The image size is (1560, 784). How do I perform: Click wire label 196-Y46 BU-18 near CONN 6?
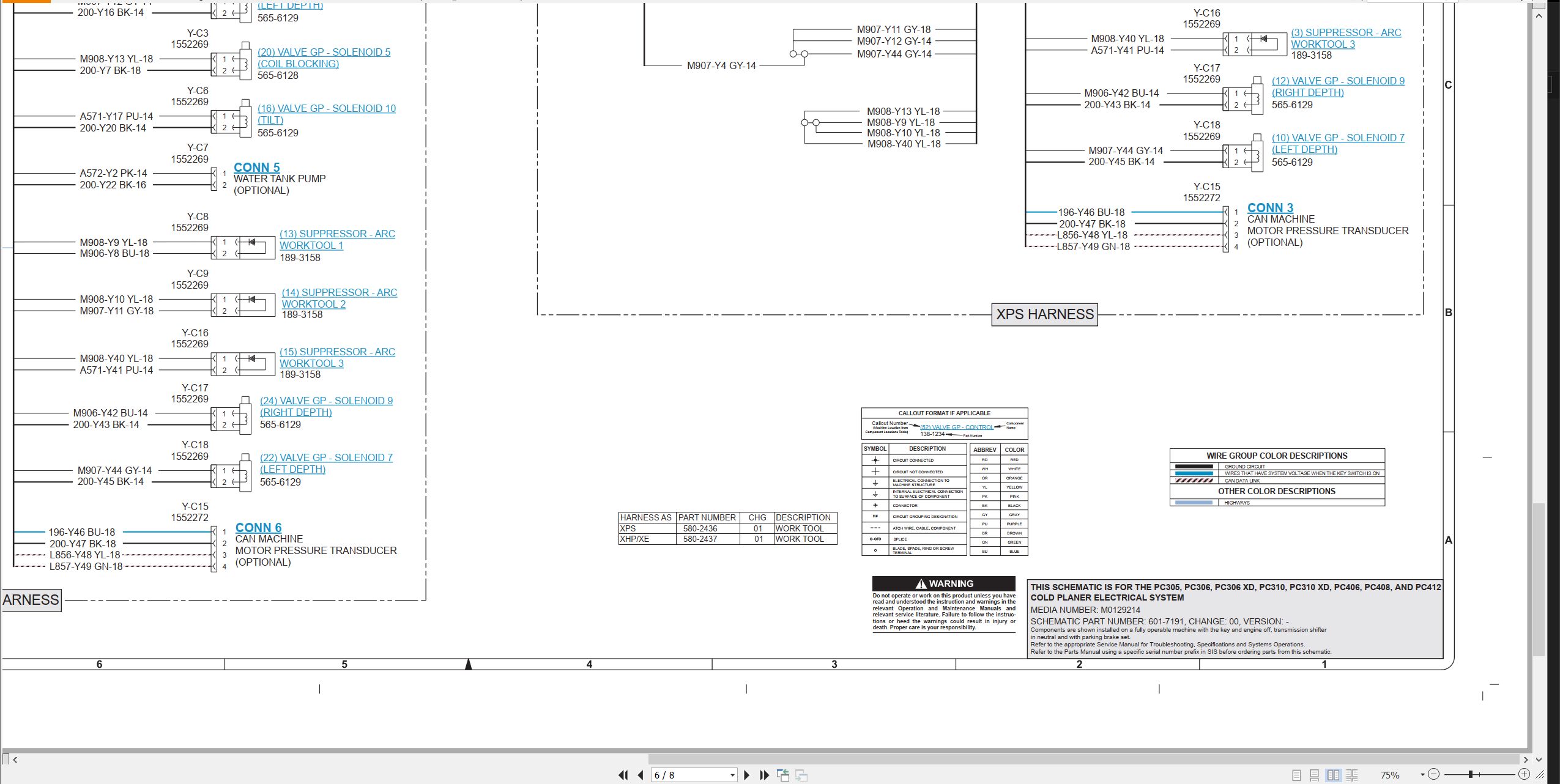(x=82, y=532)
